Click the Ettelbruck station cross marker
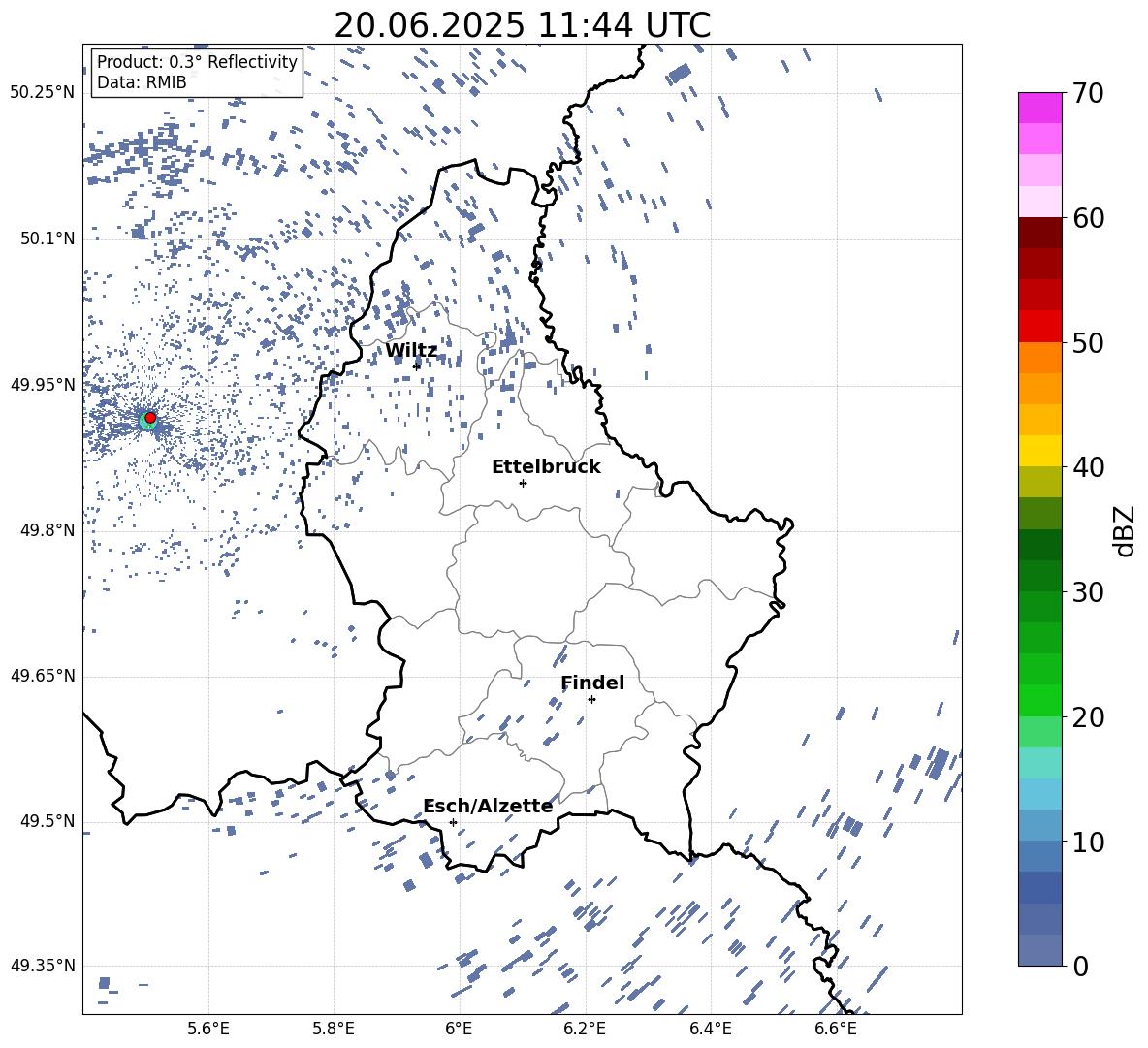The image size is (1148, 1048). click(x=523, y=483)
